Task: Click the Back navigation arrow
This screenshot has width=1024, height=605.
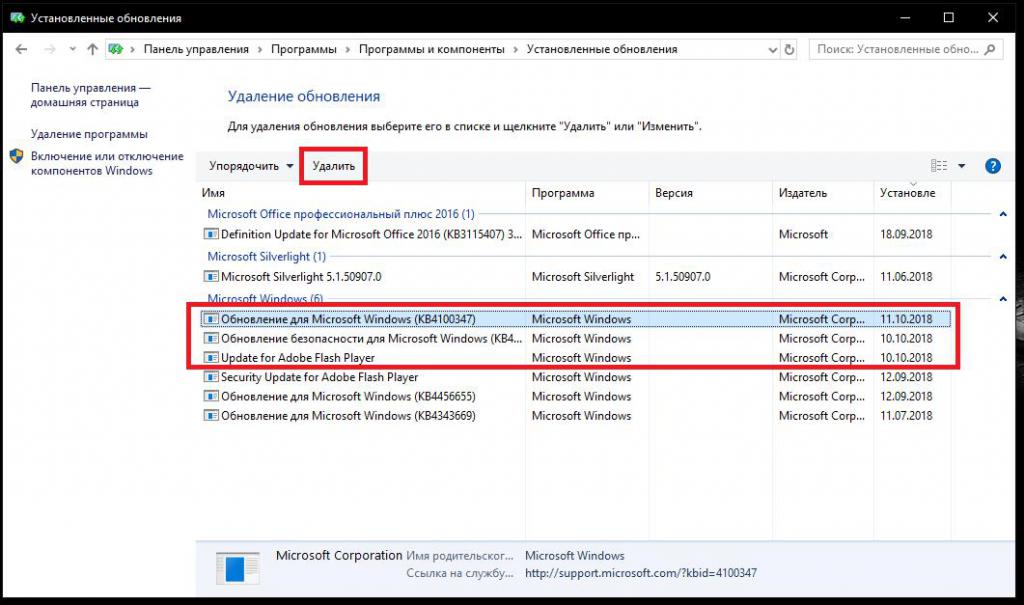Action: click(x=22, y=49)
